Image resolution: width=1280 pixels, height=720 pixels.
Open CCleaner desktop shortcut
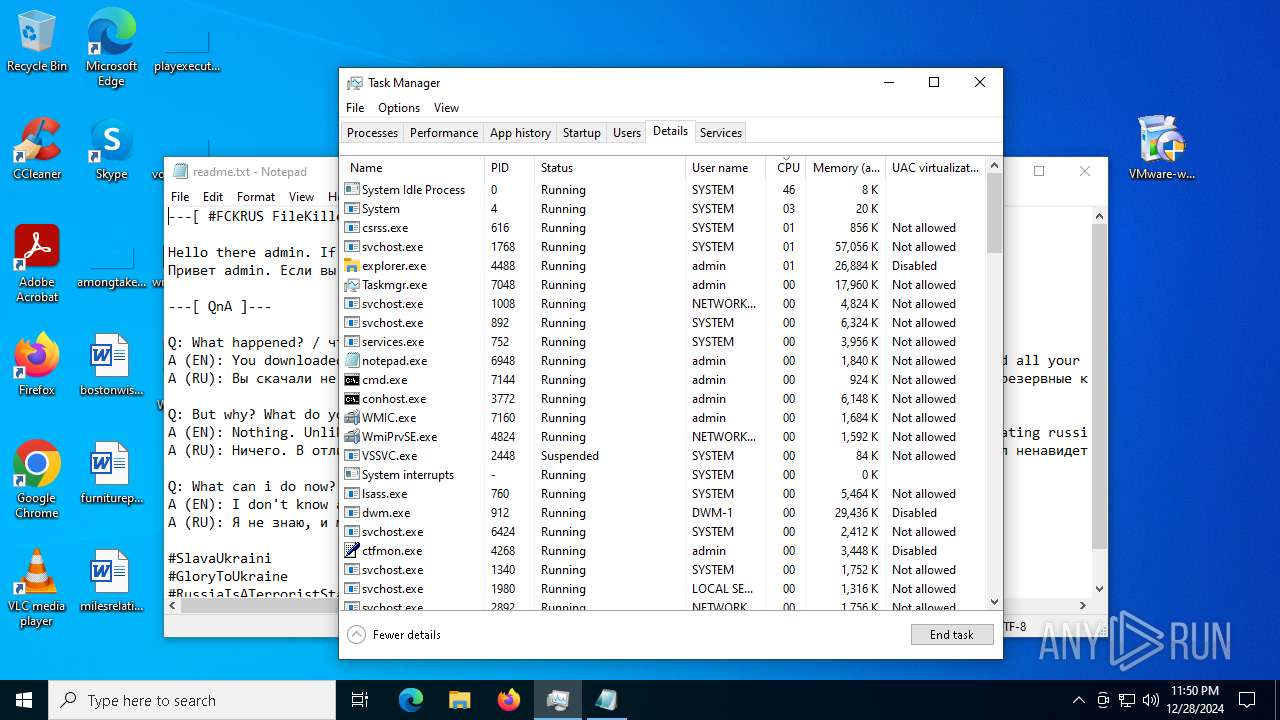[x=37, y=150]
